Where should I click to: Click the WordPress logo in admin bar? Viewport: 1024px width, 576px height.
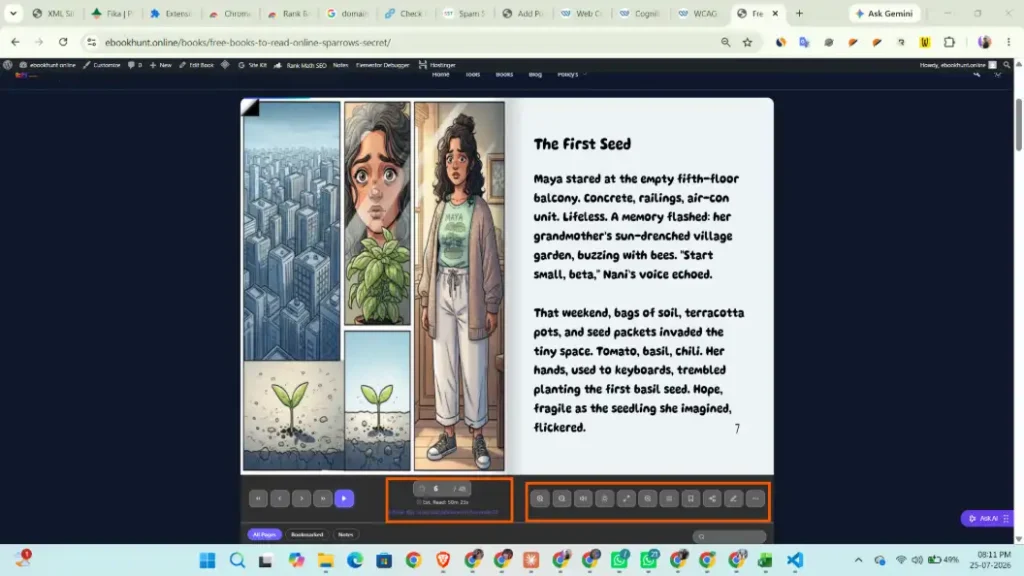(x=8, y=65)
